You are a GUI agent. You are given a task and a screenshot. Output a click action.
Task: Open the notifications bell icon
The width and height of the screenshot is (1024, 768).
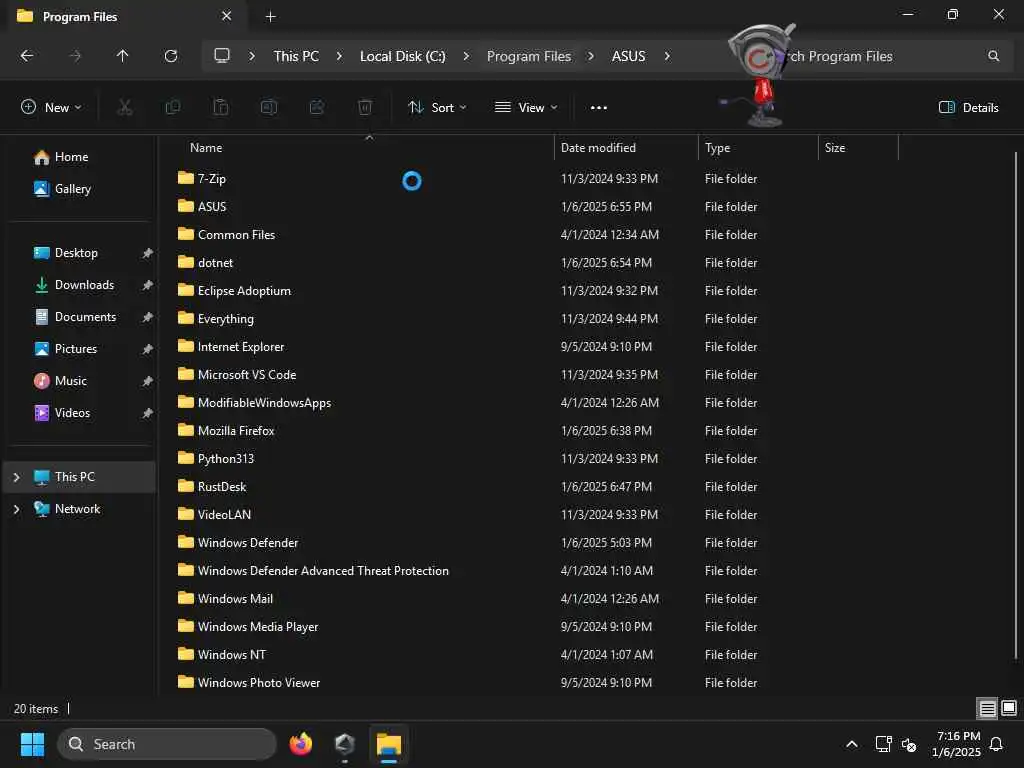[997, 744]
